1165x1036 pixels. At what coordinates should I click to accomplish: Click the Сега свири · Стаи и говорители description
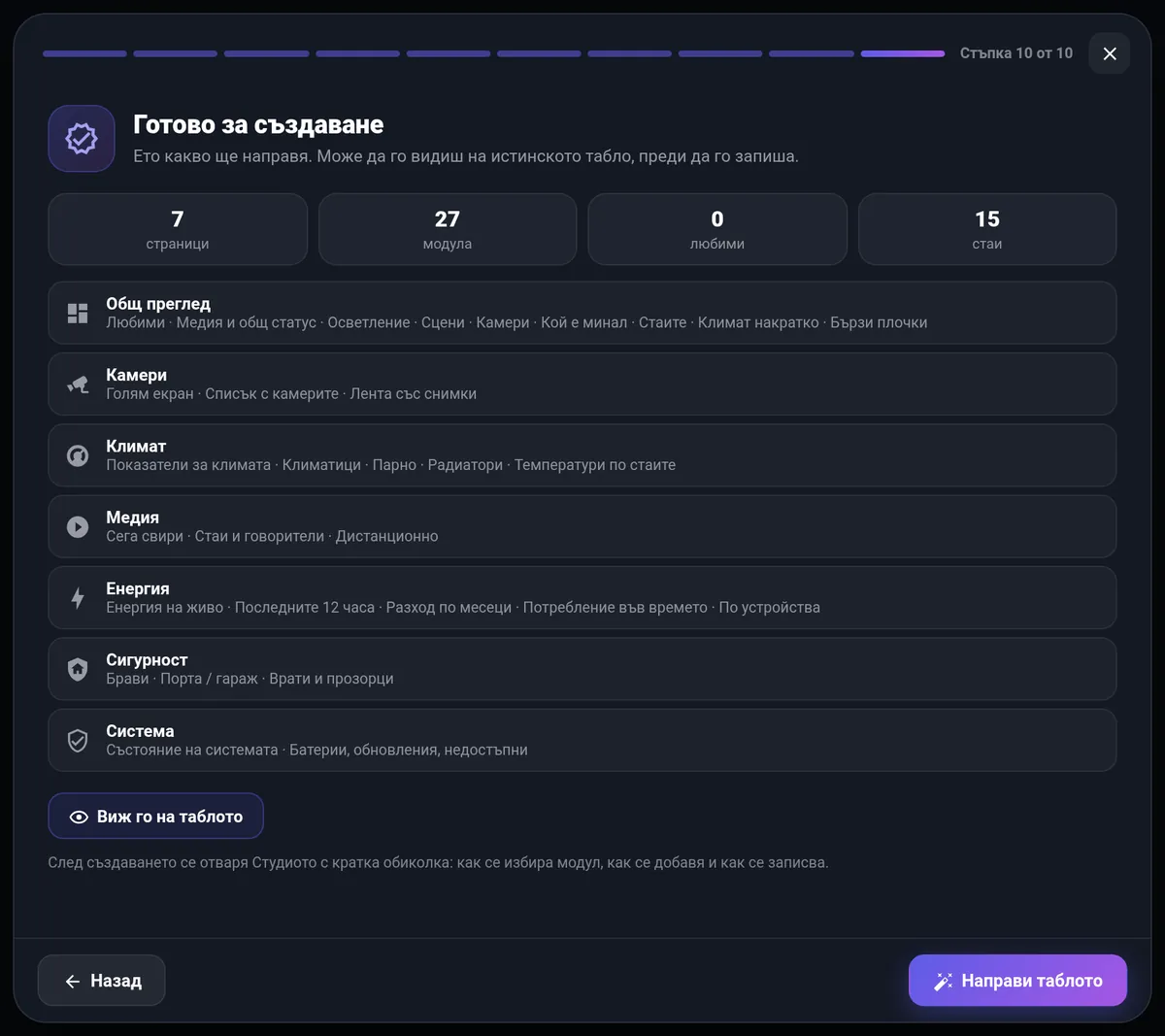[272, 536]
